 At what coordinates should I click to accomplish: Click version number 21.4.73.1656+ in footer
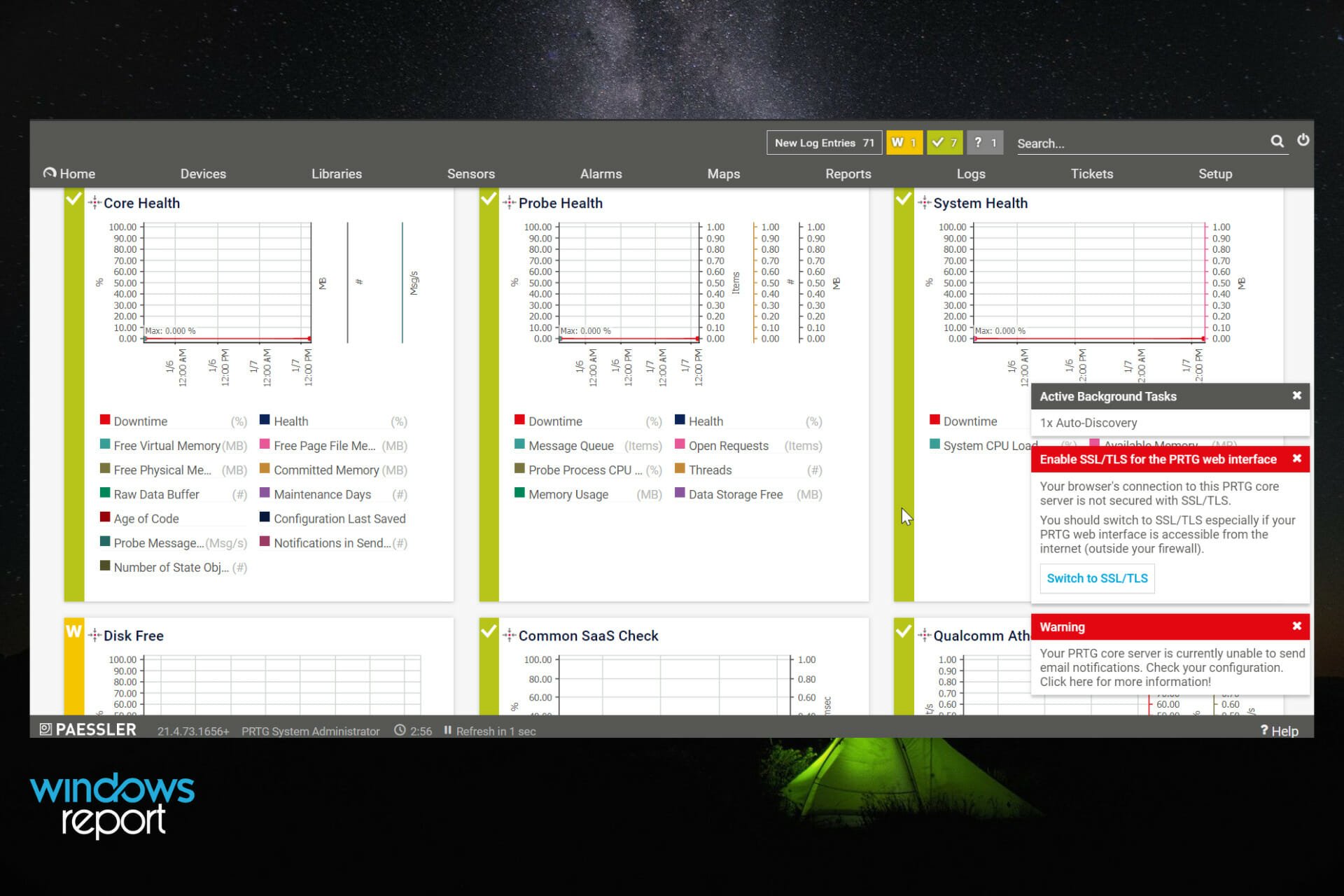[x=192, y=731]
